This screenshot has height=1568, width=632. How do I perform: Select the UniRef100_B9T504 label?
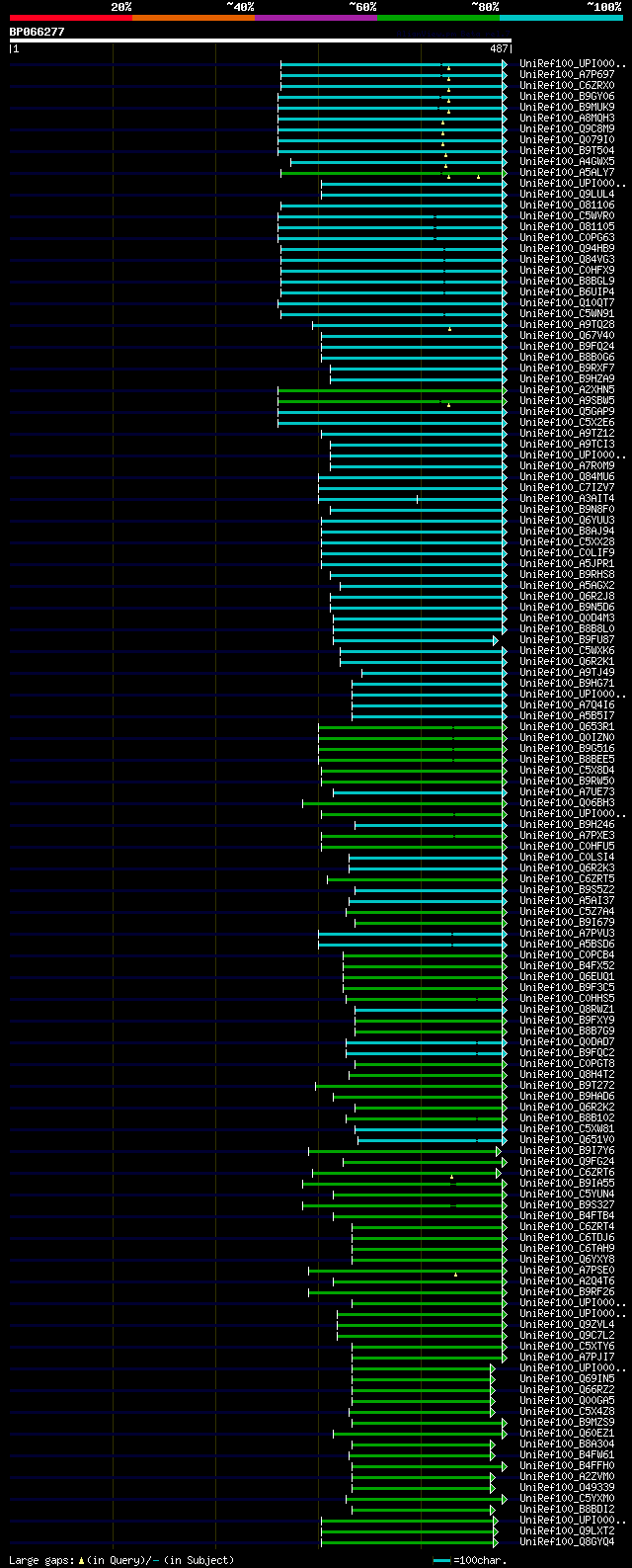pos(567,150)
